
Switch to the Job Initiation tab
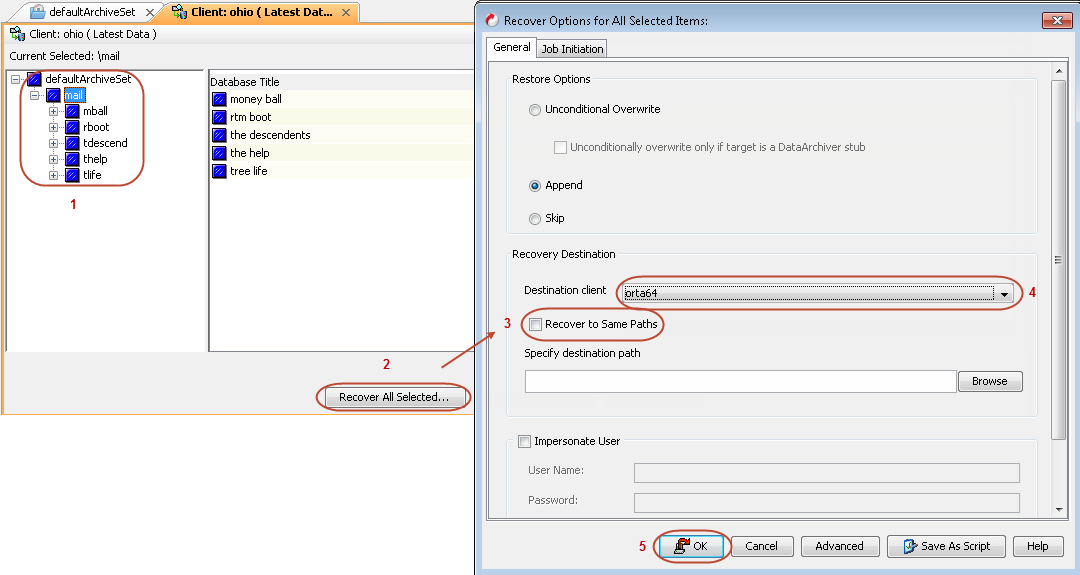tap(572, 49)
